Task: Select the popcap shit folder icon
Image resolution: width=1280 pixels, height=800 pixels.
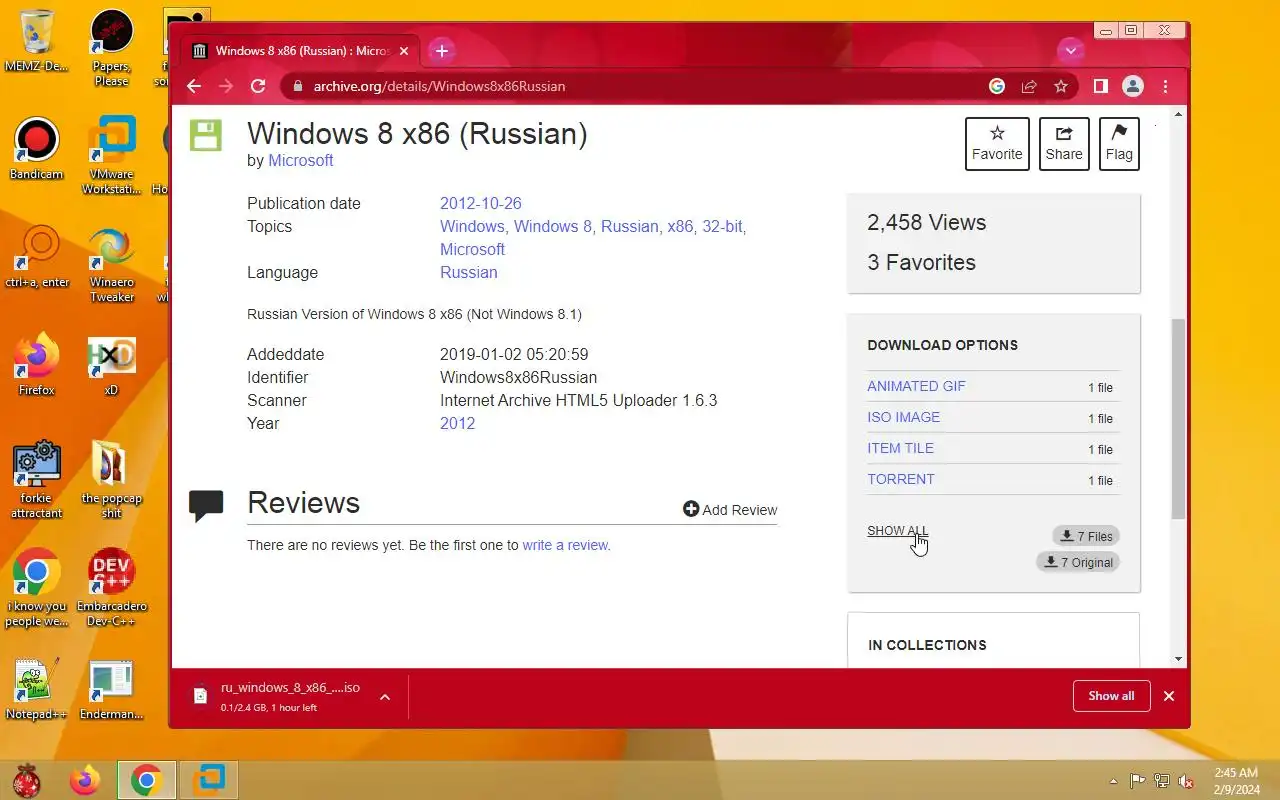Action: click(111, 480)
